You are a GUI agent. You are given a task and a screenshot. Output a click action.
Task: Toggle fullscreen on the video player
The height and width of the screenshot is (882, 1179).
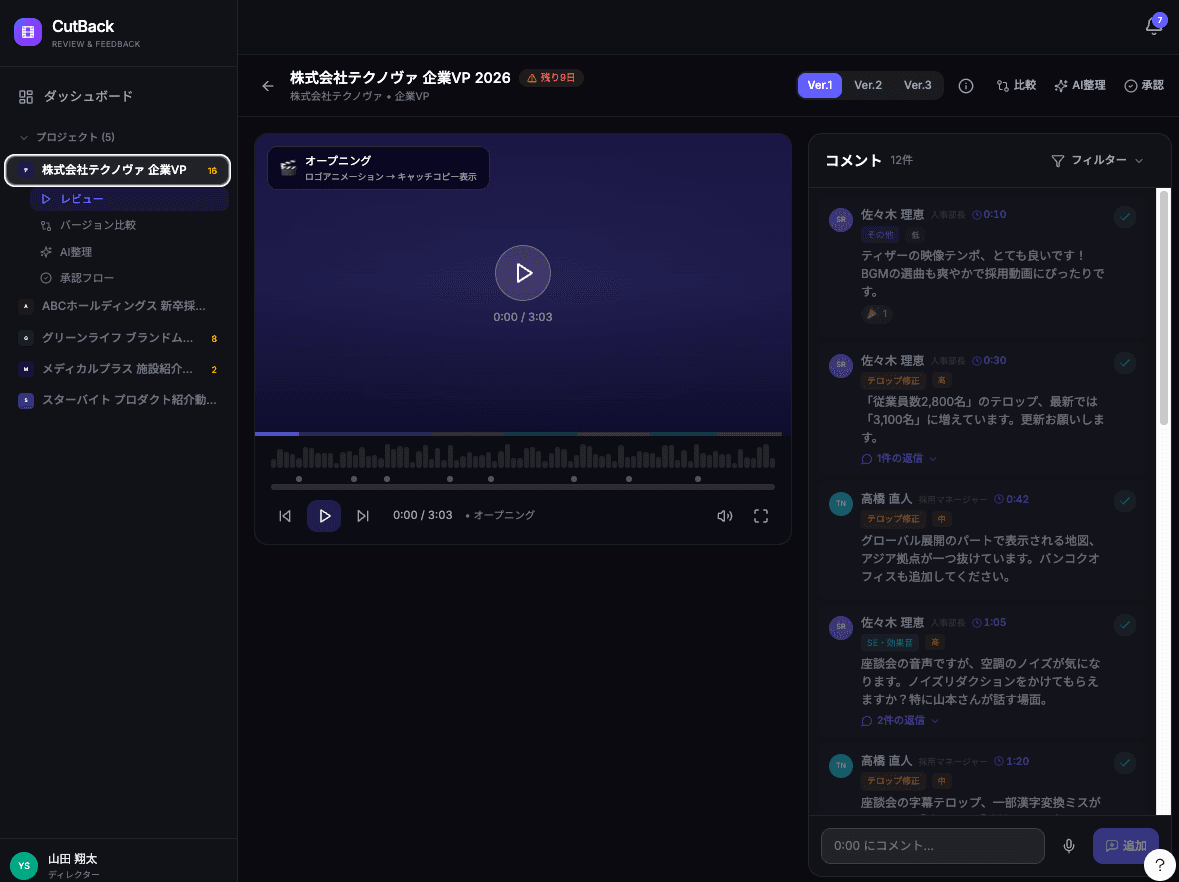[x=761, y=516]
